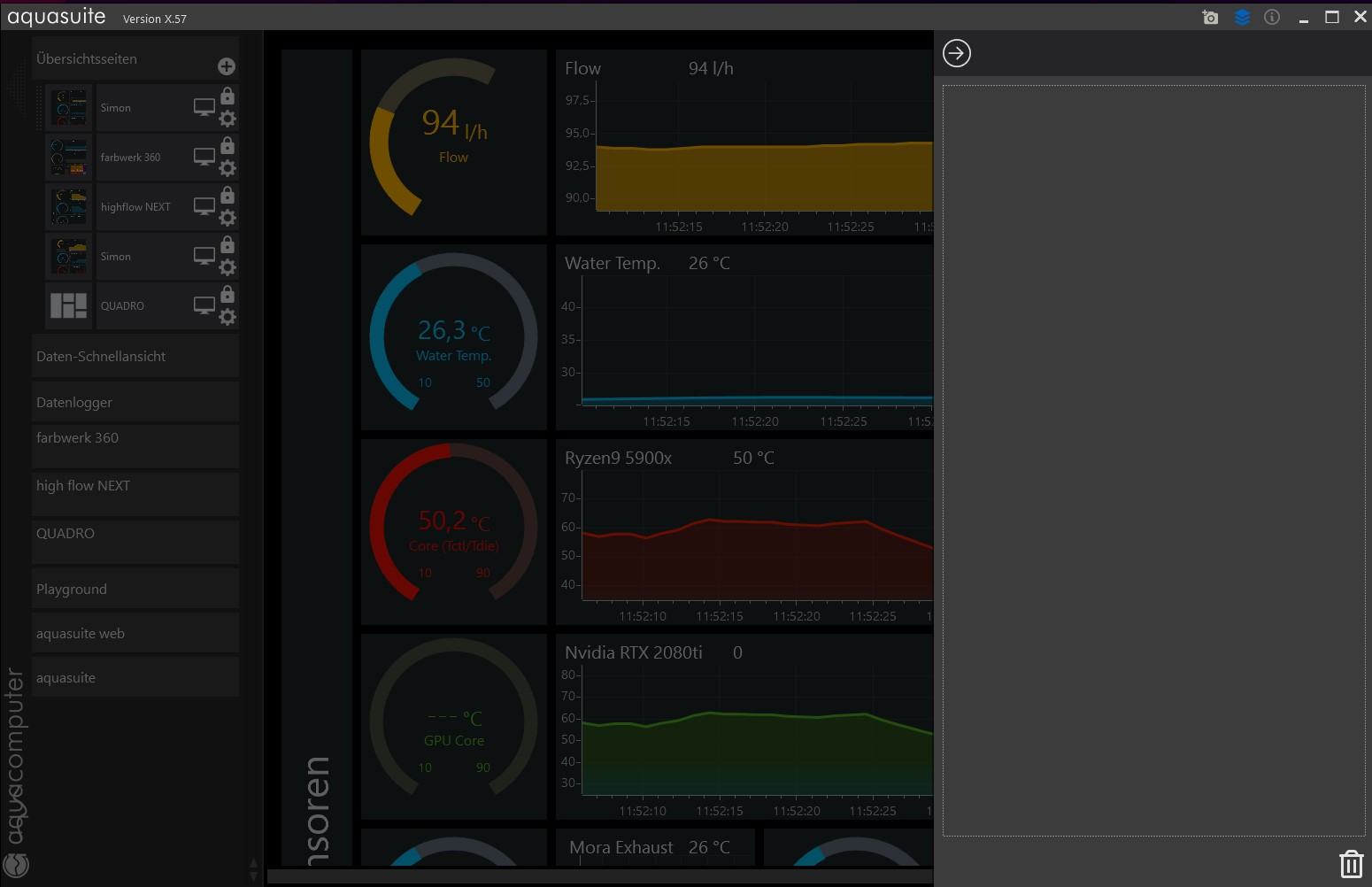Screen dimensions: 1372x887
Task: Select the farbwerk 360 overview page thumbnail
Action: (69, 158)
